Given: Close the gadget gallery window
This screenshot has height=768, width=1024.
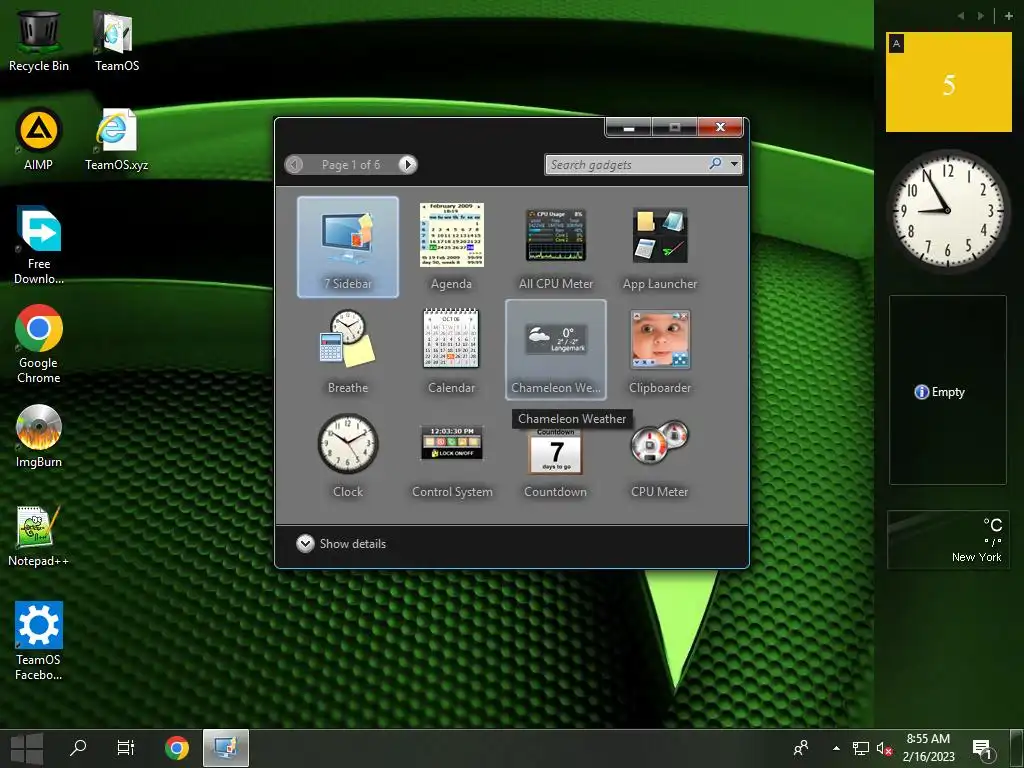Looking at the screenshot, I should click(720, 127).
